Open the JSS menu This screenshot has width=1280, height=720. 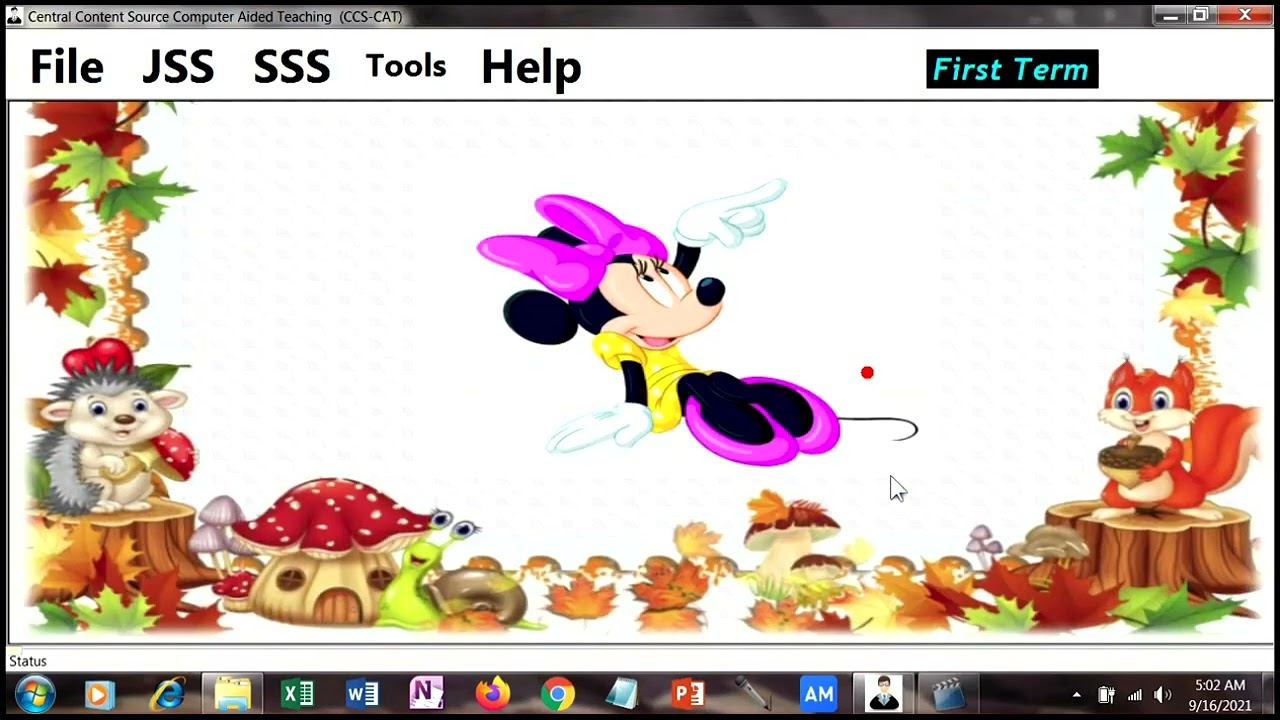(178, 67)
